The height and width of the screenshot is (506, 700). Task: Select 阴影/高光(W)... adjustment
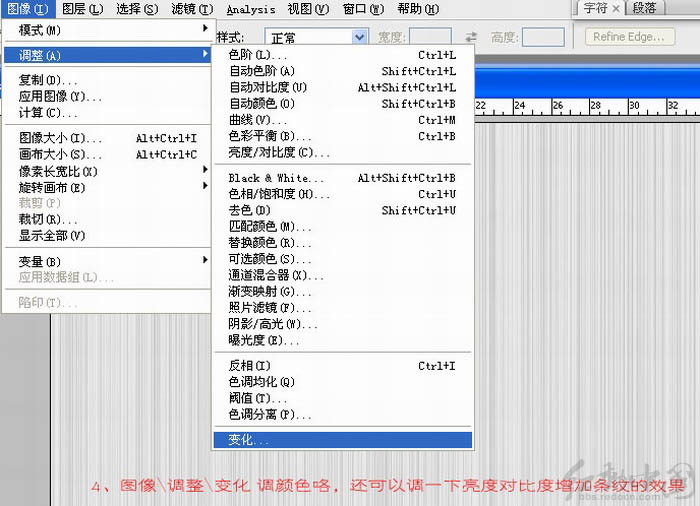point(343,324)
